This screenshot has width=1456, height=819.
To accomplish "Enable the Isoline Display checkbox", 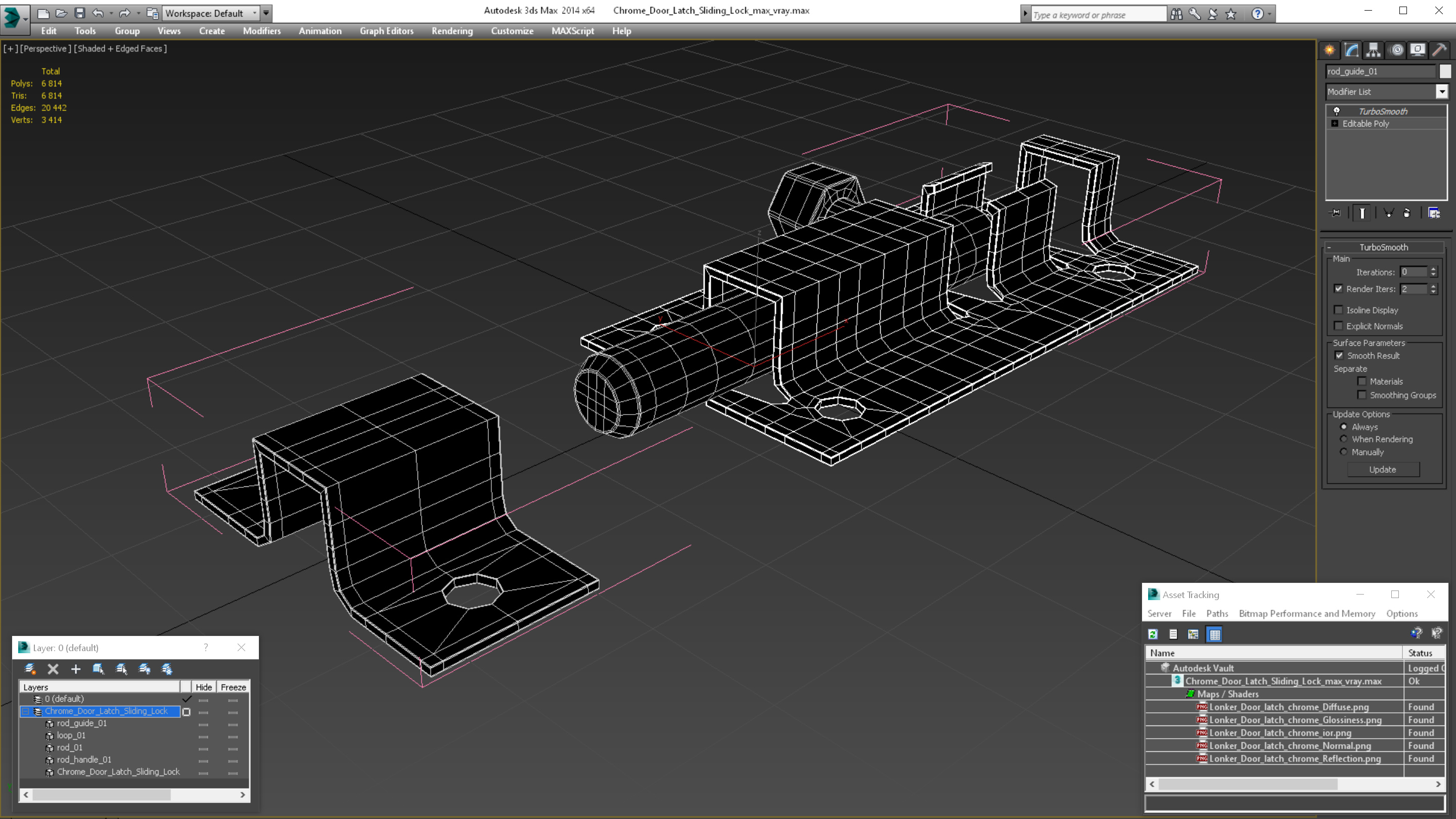I will (x=1338, y=310).
